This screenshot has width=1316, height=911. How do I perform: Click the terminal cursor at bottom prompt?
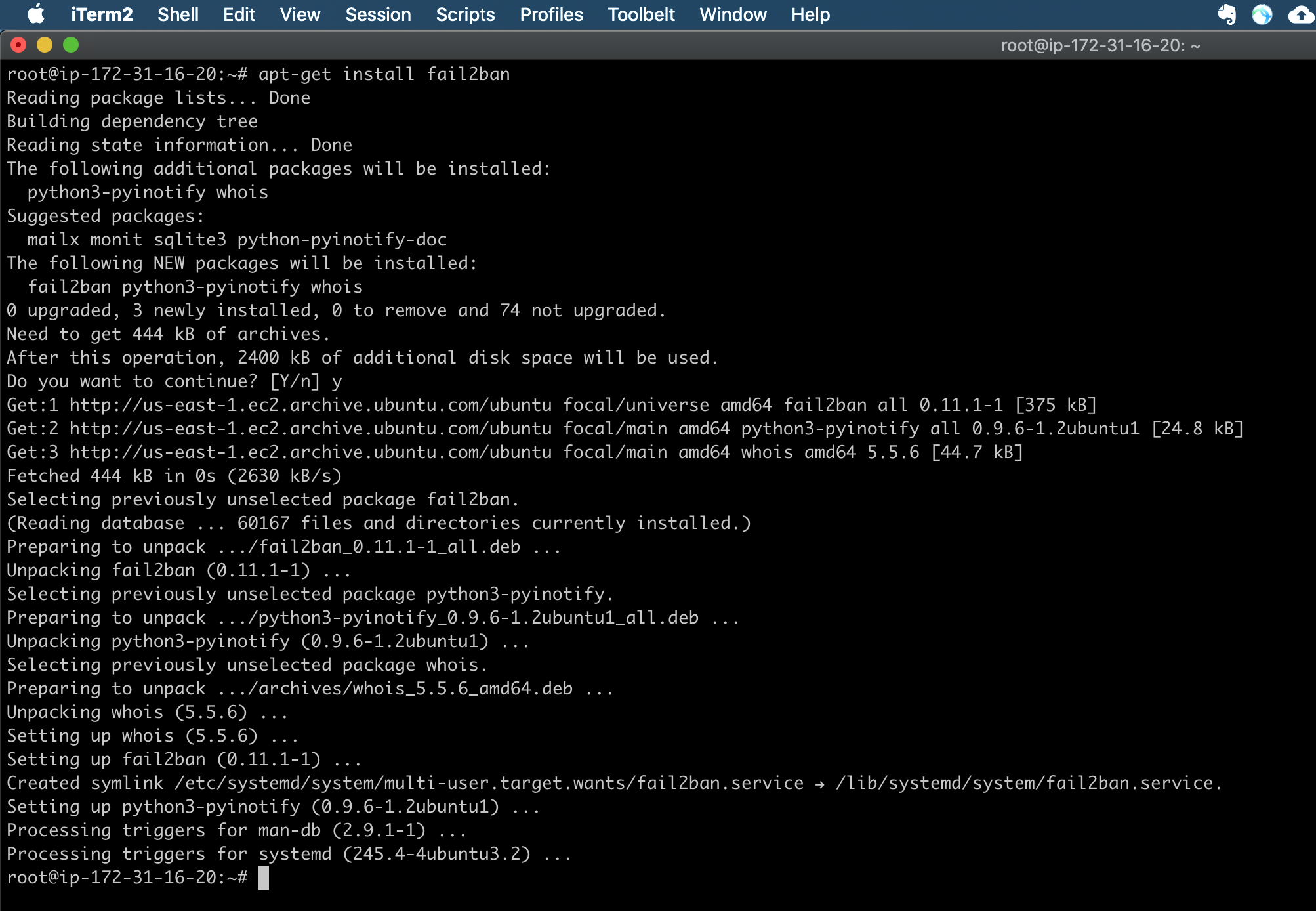pos(264,878)
